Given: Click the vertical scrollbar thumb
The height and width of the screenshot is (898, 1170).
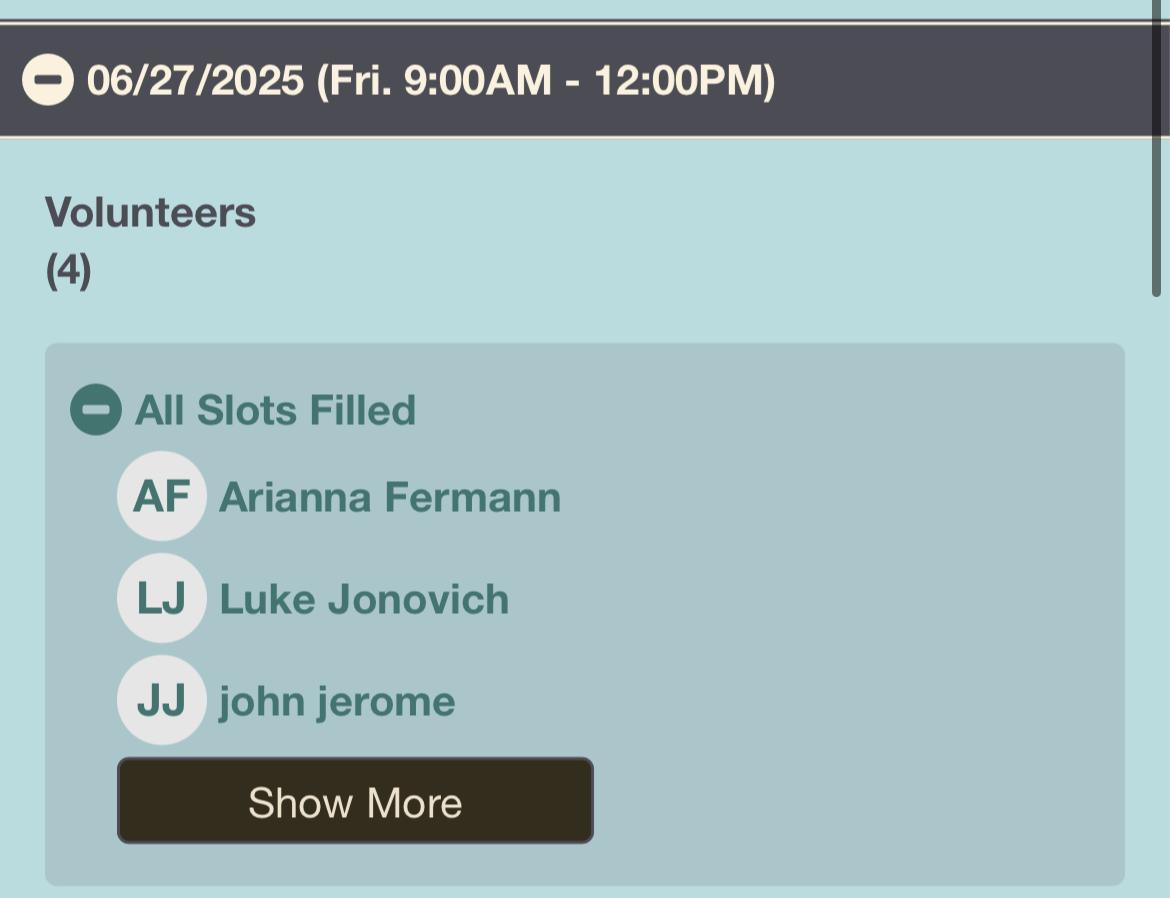Looking at the screenshot, I should click(1158, 150).
